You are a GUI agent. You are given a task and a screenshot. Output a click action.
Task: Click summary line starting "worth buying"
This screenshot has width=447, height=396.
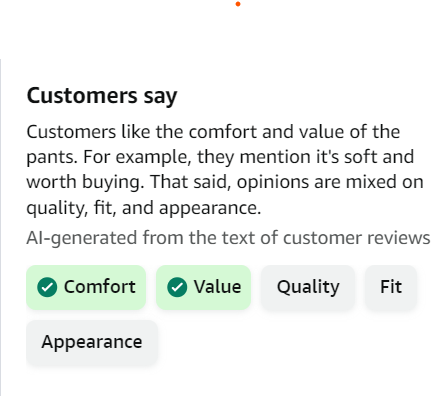(225, 182)
